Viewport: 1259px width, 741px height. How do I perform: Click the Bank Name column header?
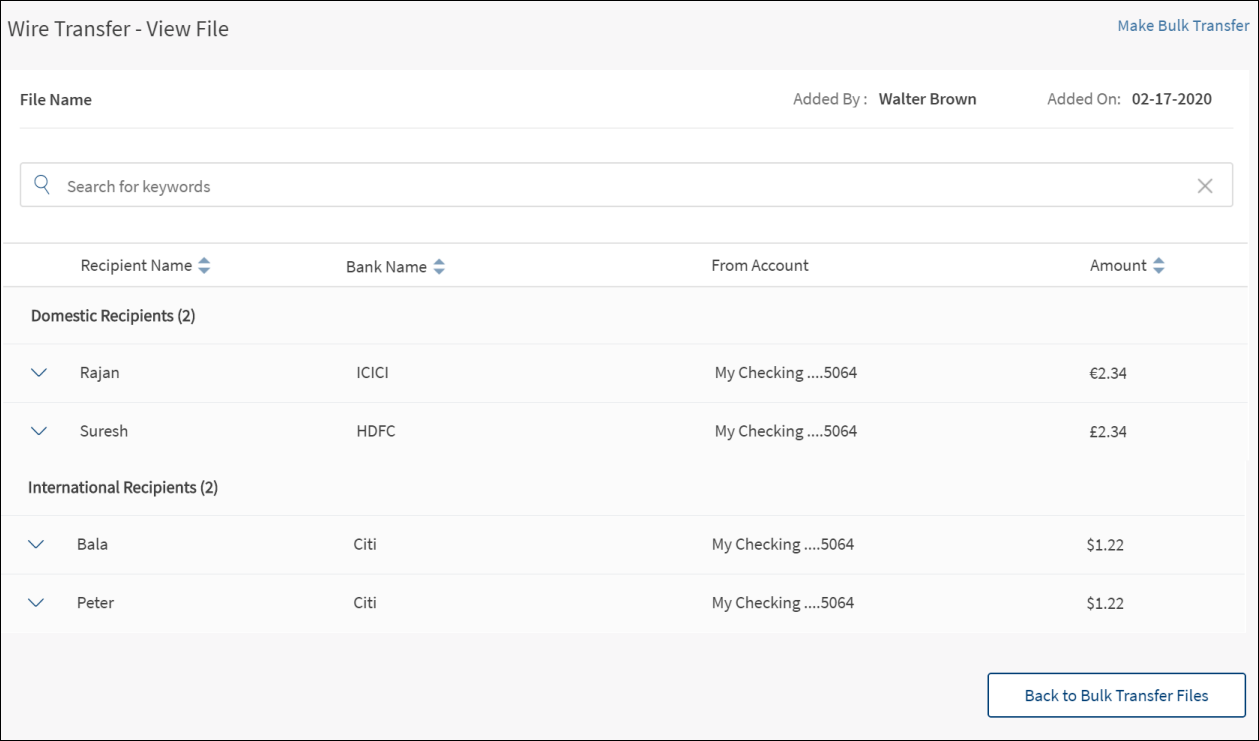(386, 267)
